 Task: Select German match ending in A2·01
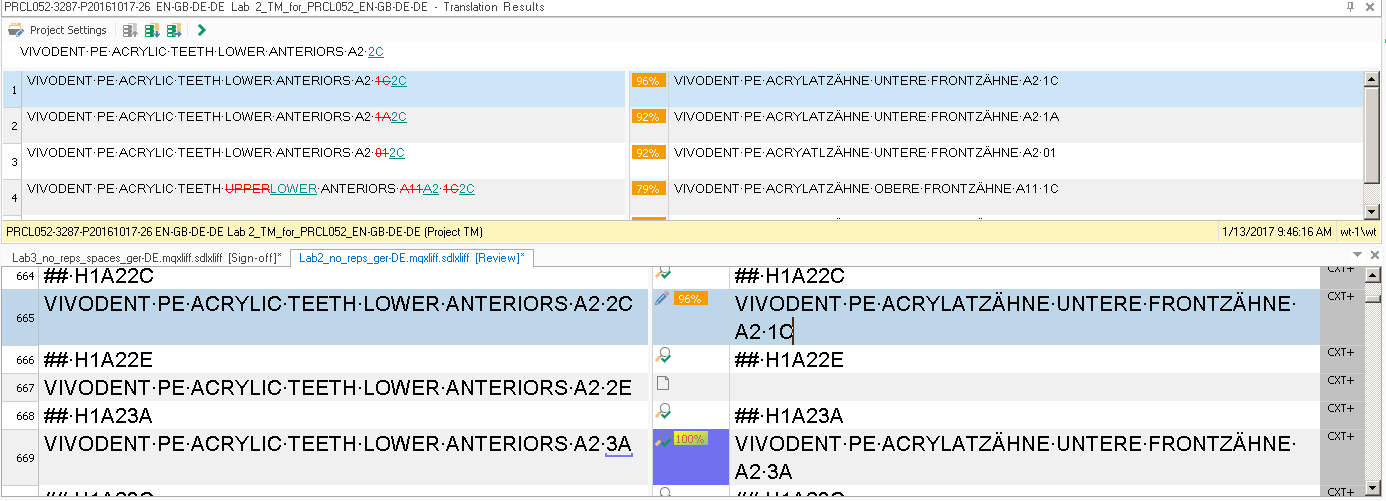pyautogui.click(x=865, y=153)
